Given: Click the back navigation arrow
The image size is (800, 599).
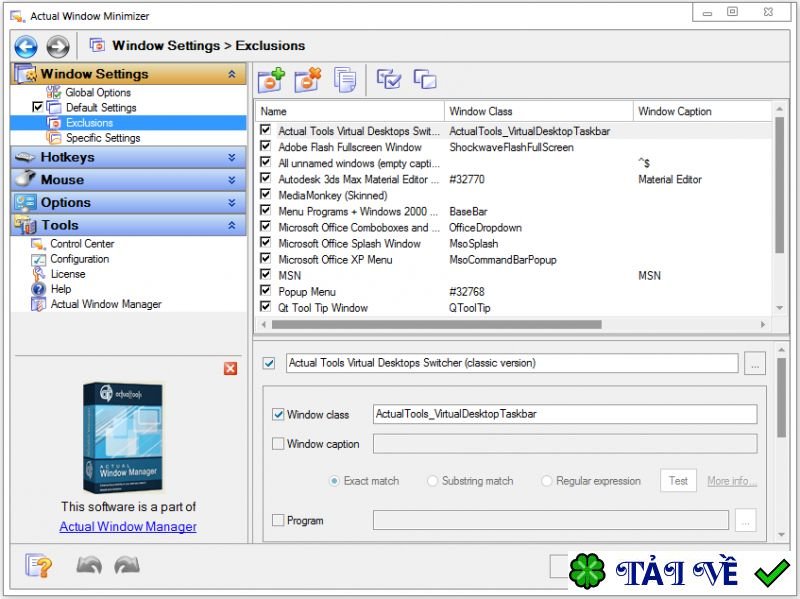Looking at the screenshot, I should pos(26,46).
